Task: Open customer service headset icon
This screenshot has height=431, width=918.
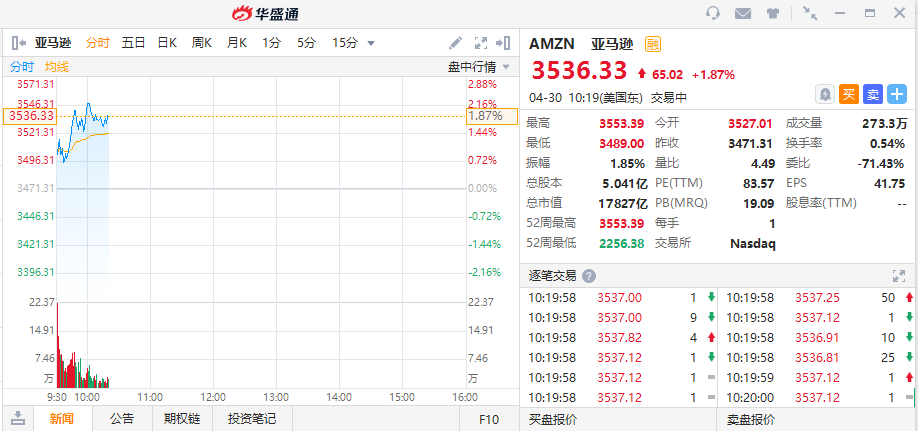Action: pos(713,14)
